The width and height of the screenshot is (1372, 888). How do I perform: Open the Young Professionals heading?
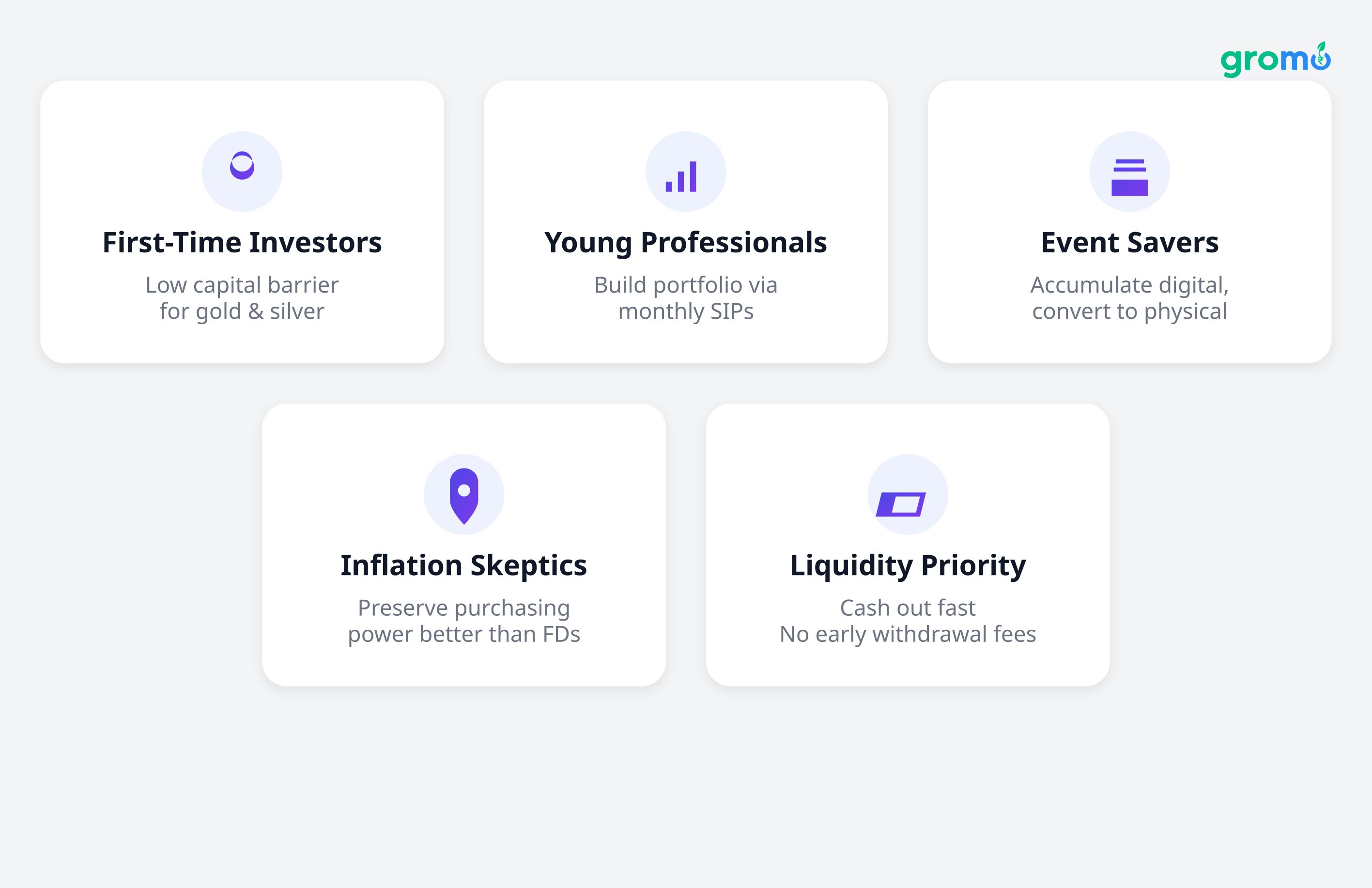685,242
